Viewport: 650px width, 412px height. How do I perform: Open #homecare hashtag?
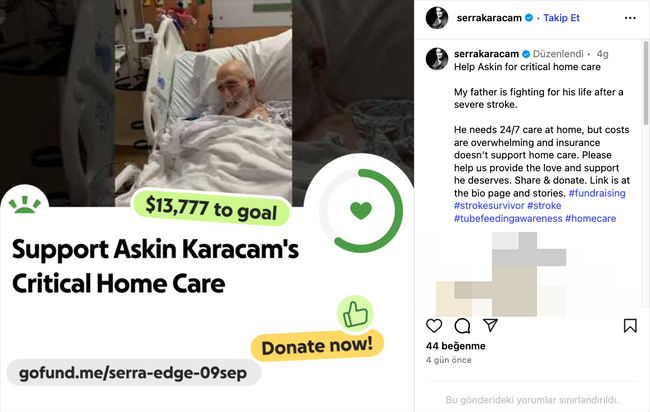pos(590,218)
